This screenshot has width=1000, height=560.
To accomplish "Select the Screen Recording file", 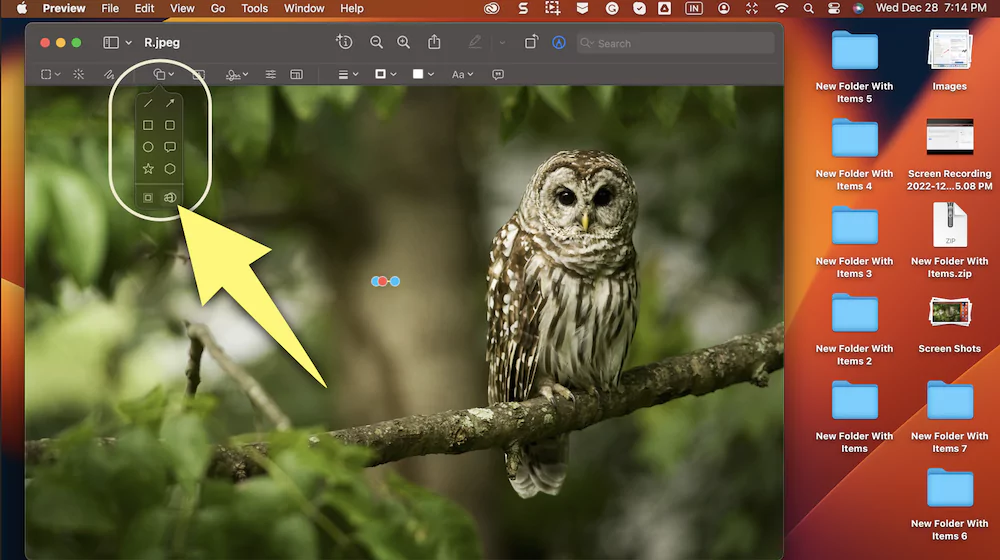I will pyautogui.click(x=950, y=154).
